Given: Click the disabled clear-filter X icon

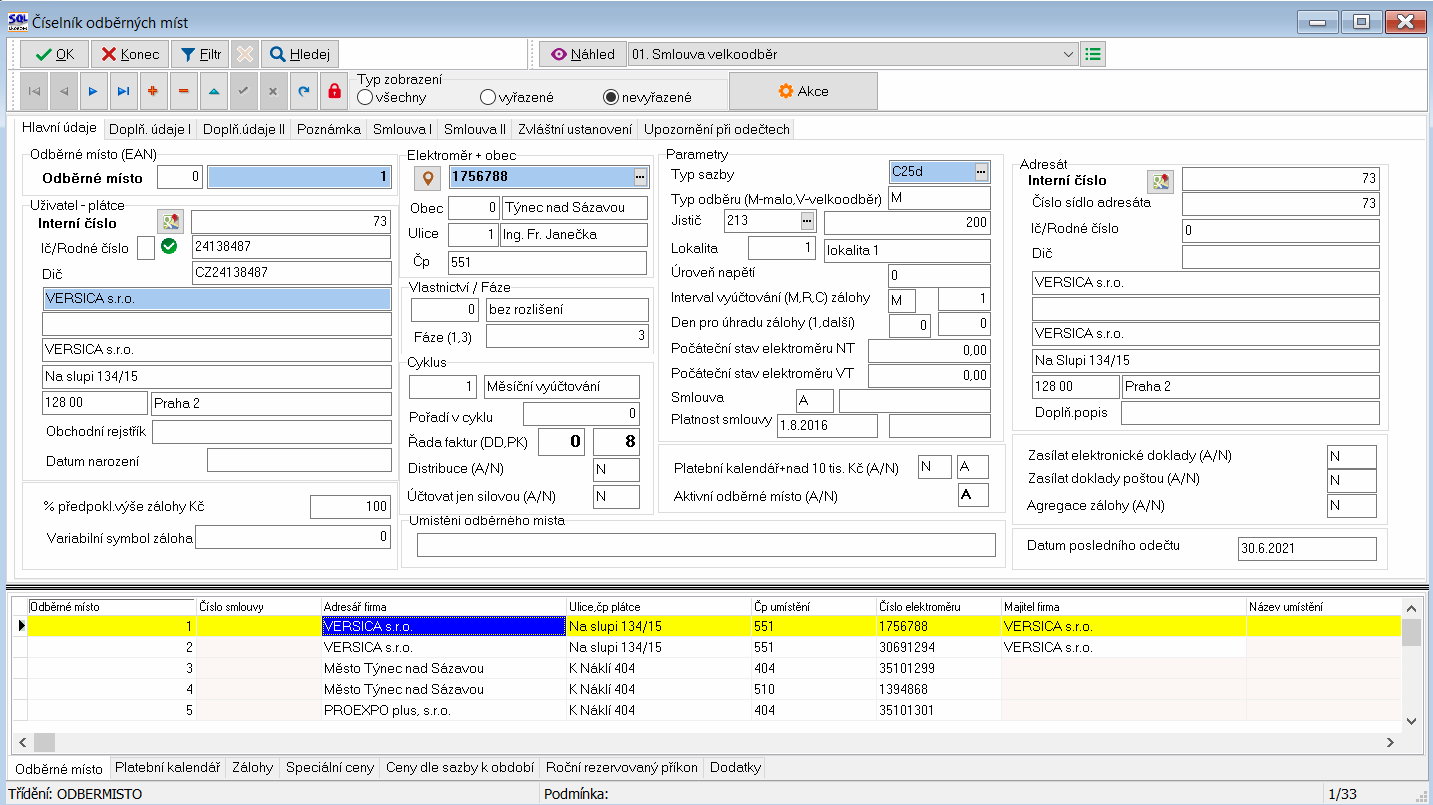Looking at the screenshot, I should (245, 54).
